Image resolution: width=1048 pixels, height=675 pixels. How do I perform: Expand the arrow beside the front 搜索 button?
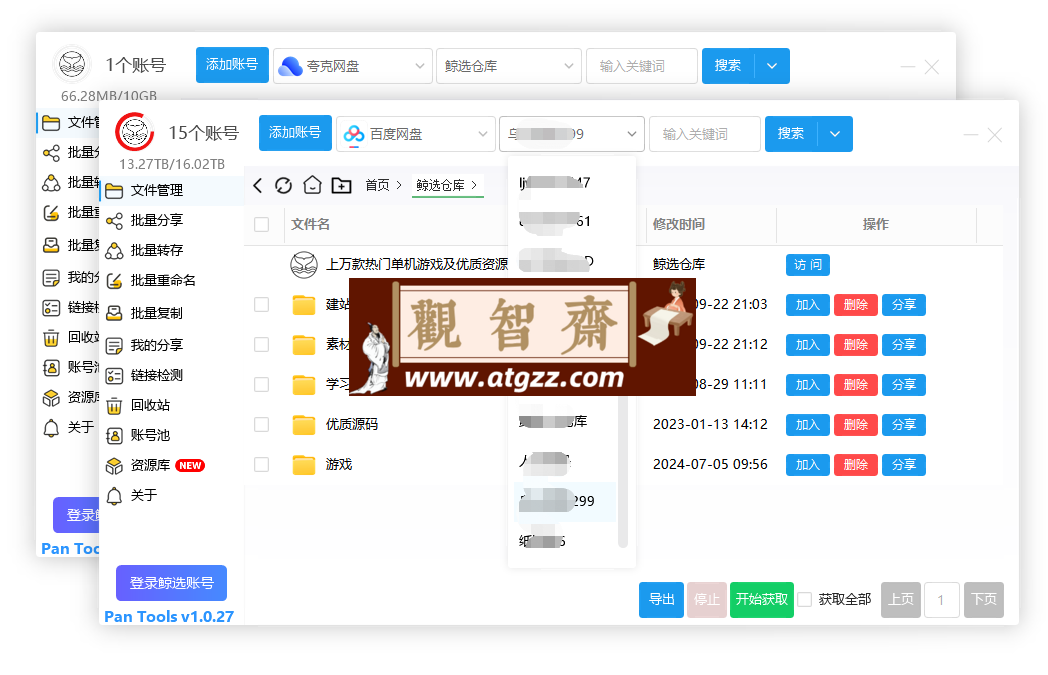coord(835,134)
